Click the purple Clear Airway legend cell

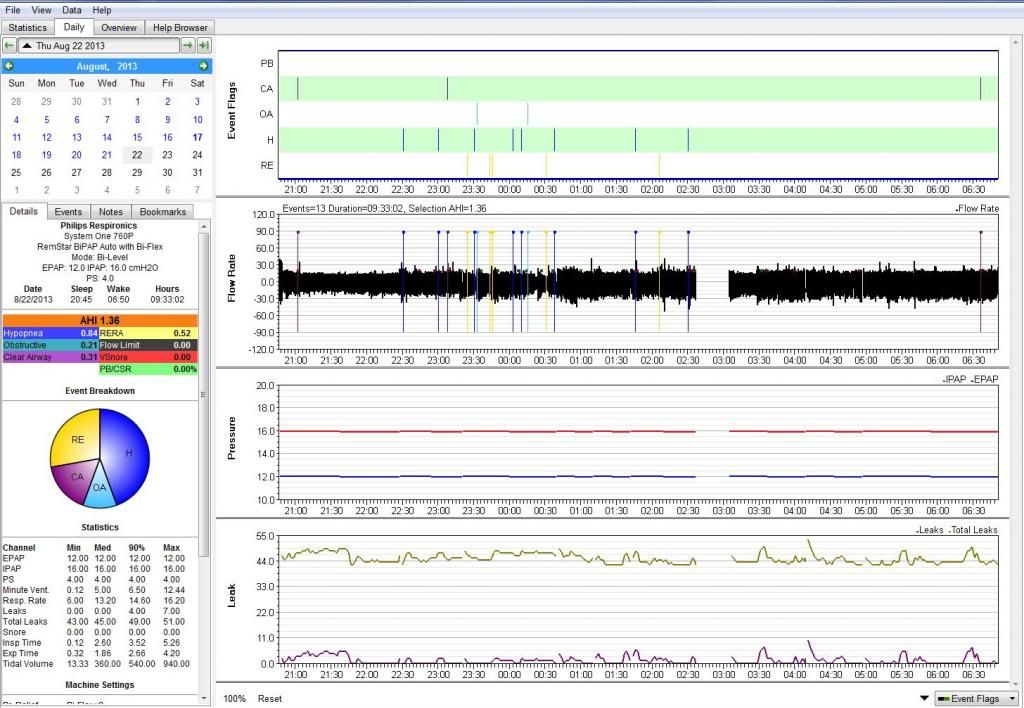point(50,357)
